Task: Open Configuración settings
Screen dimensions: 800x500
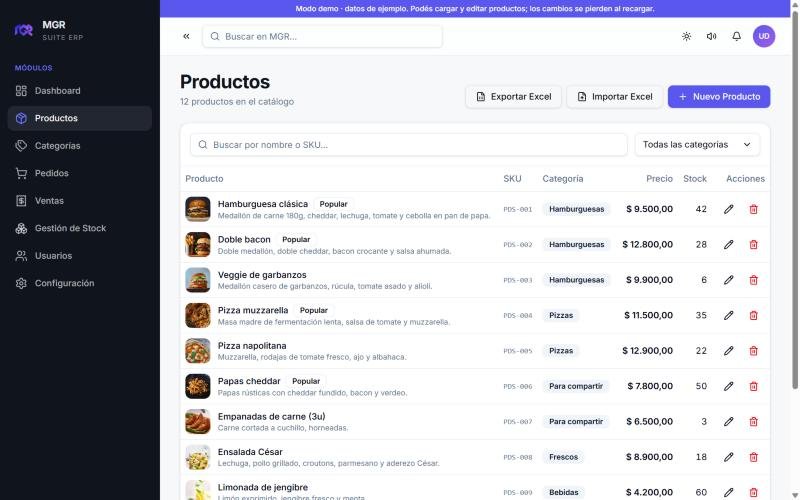Action: click(x=80, y=284)
